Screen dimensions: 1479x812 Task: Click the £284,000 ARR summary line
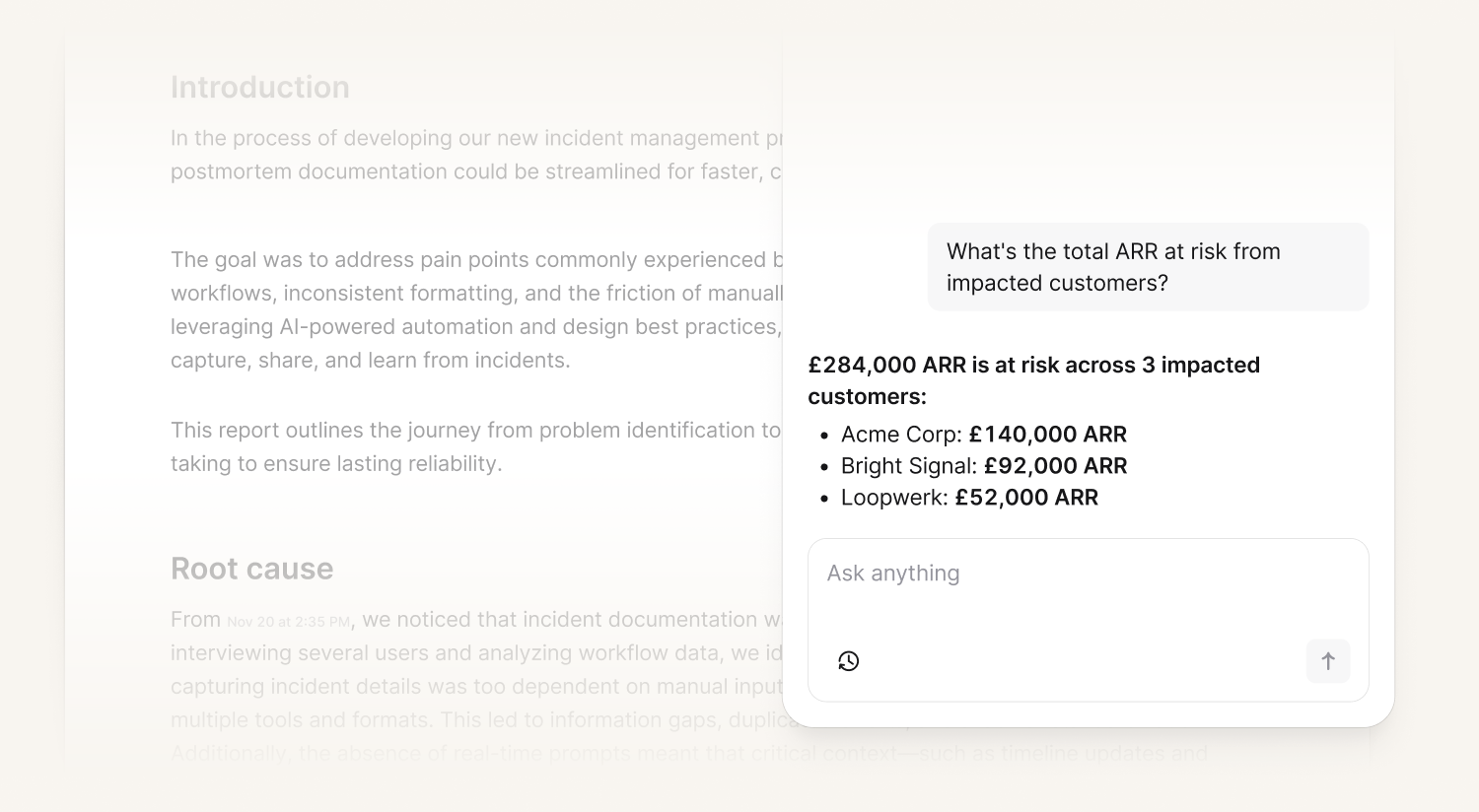pos(1033,380)
